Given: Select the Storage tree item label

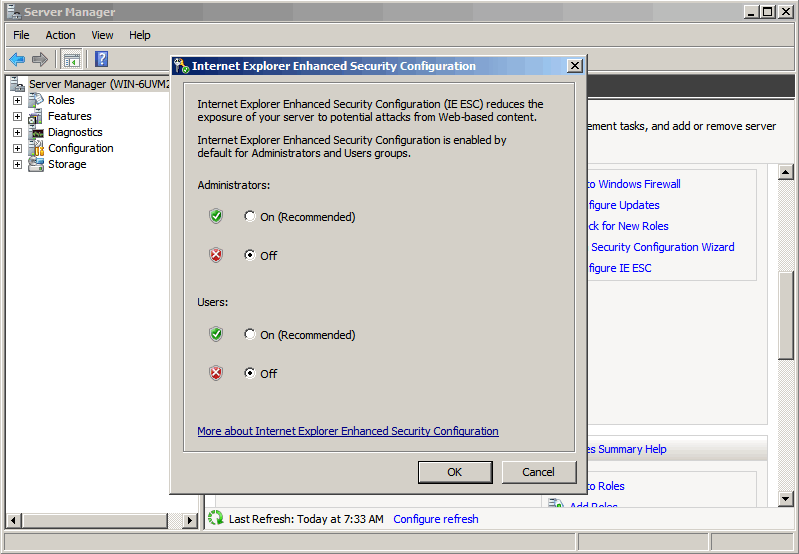Looking at the screenshot, I should [67, 164].
